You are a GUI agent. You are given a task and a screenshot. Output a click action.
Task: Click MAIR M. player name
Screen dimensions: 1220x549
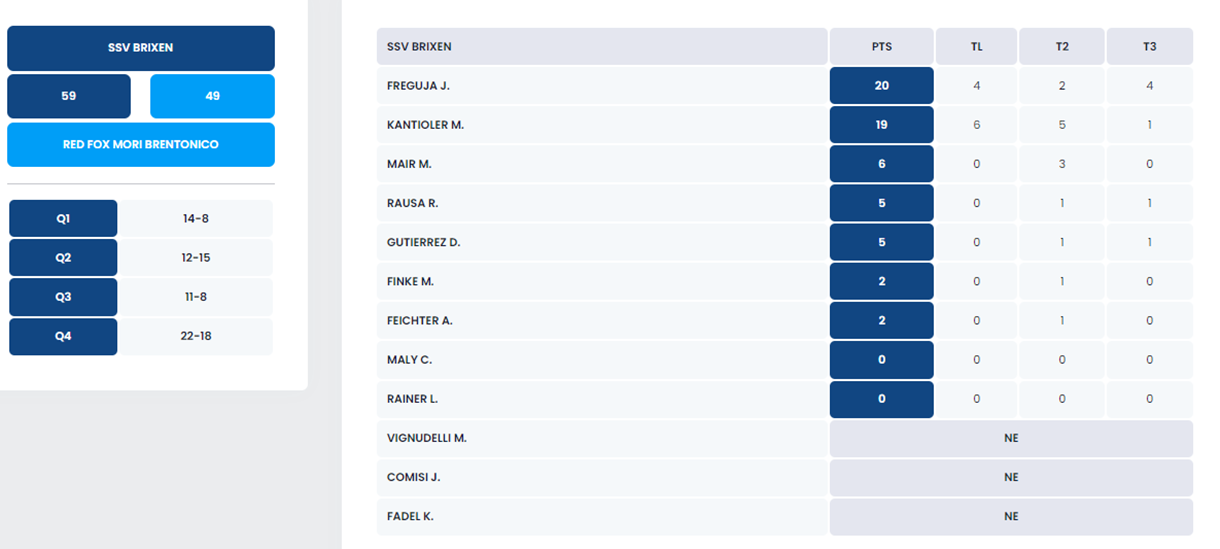click(x=409, y=164)
